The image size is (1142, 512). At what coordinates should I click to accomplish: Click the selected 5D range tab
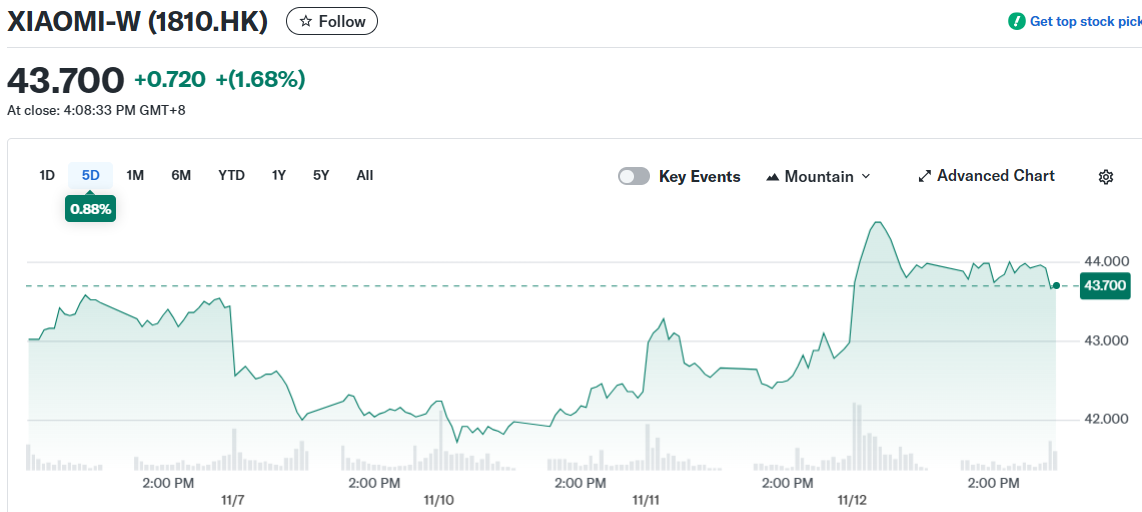click(x=91, y=175)
